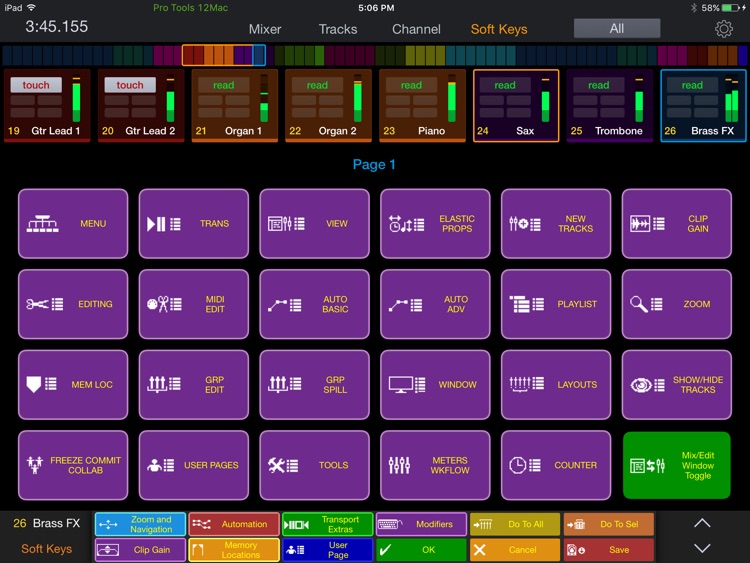Viewport: 750px width, 563px height.
Task: Switch to the Mixer tab
Action: 265,29
